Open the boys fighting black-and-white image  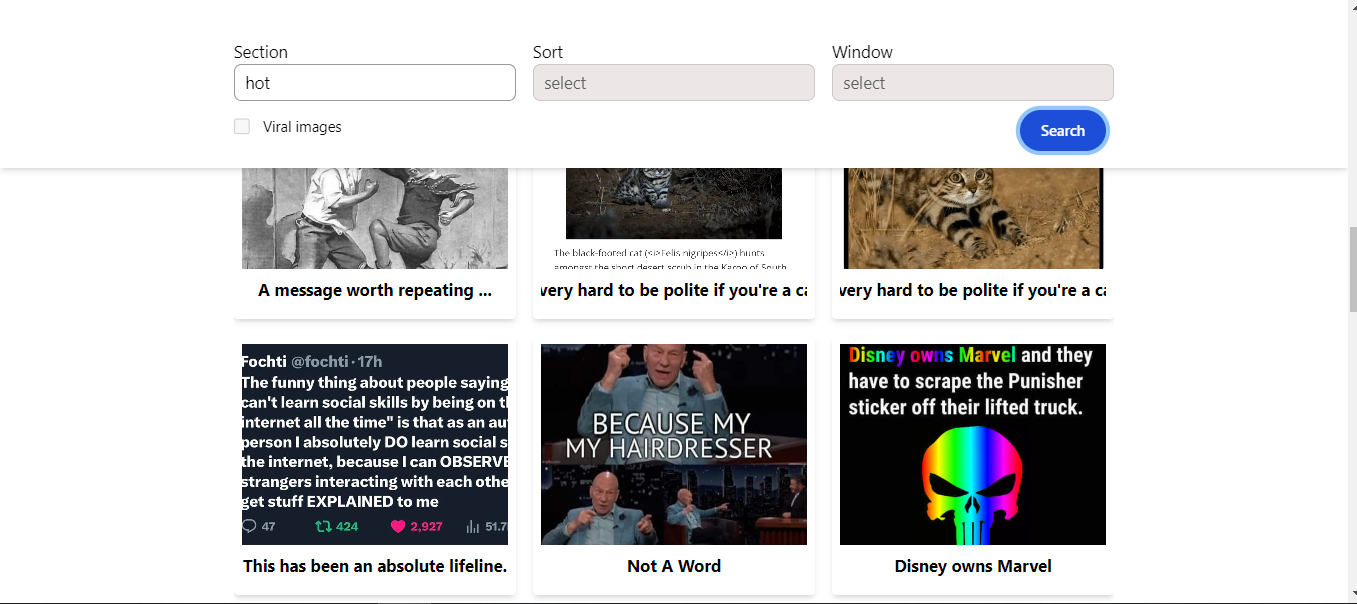click(x=375, y=218)
